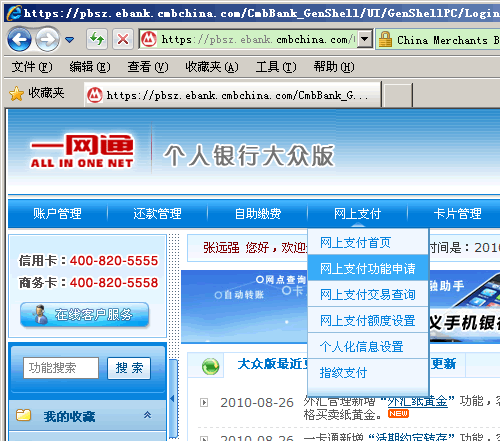Click the security padlock icon
Viewport: 500px width, 441px height.
tap(385, 39)
